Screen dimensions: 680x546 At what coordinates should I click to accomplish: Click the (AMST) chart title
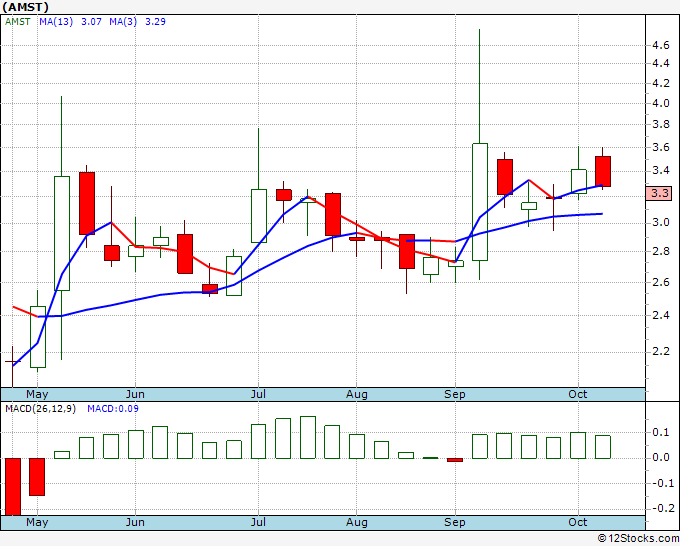point(26,7)
